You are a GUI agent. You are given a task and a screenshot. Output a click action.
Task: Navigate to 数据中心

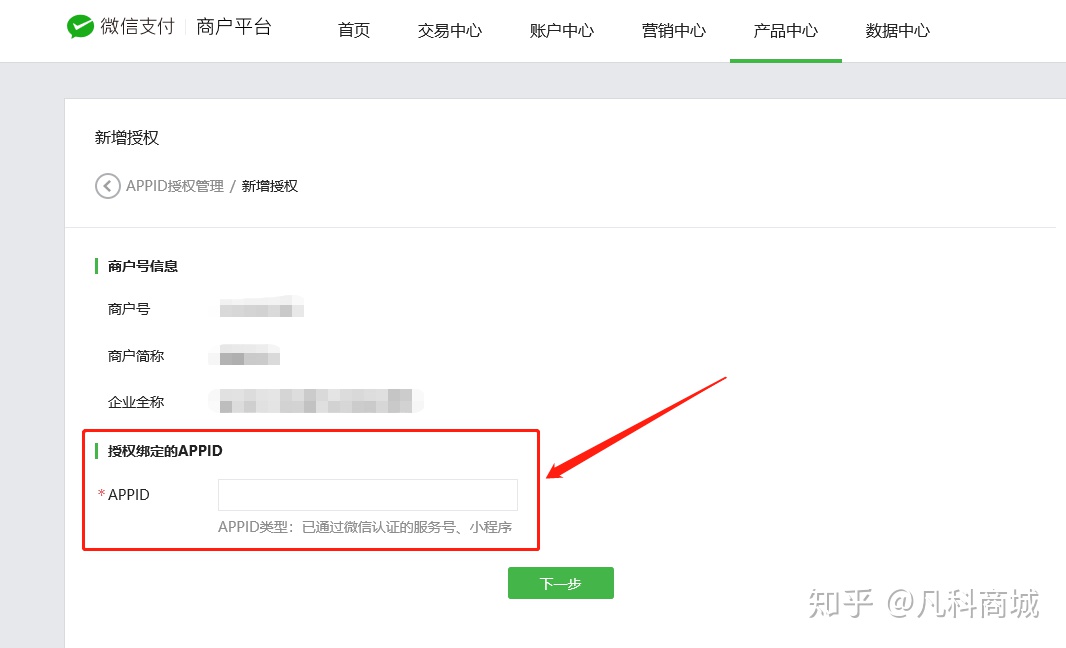coord(896,31)
